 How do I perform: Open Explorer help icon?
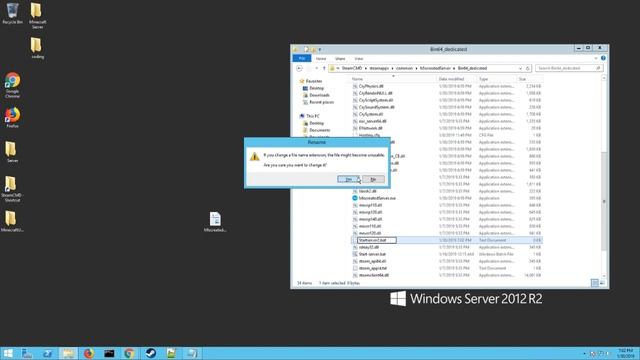click(x=603, y=58)
